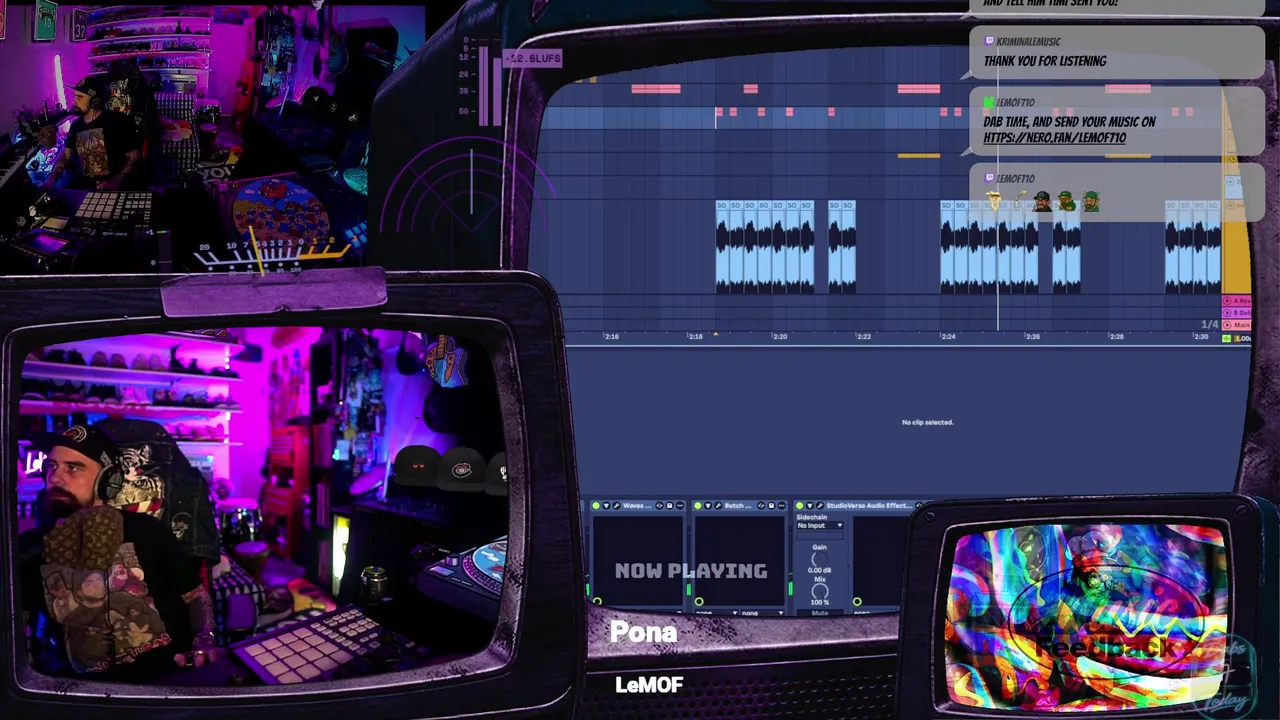Open the second 'none' dropdown under Butch device

762,612
